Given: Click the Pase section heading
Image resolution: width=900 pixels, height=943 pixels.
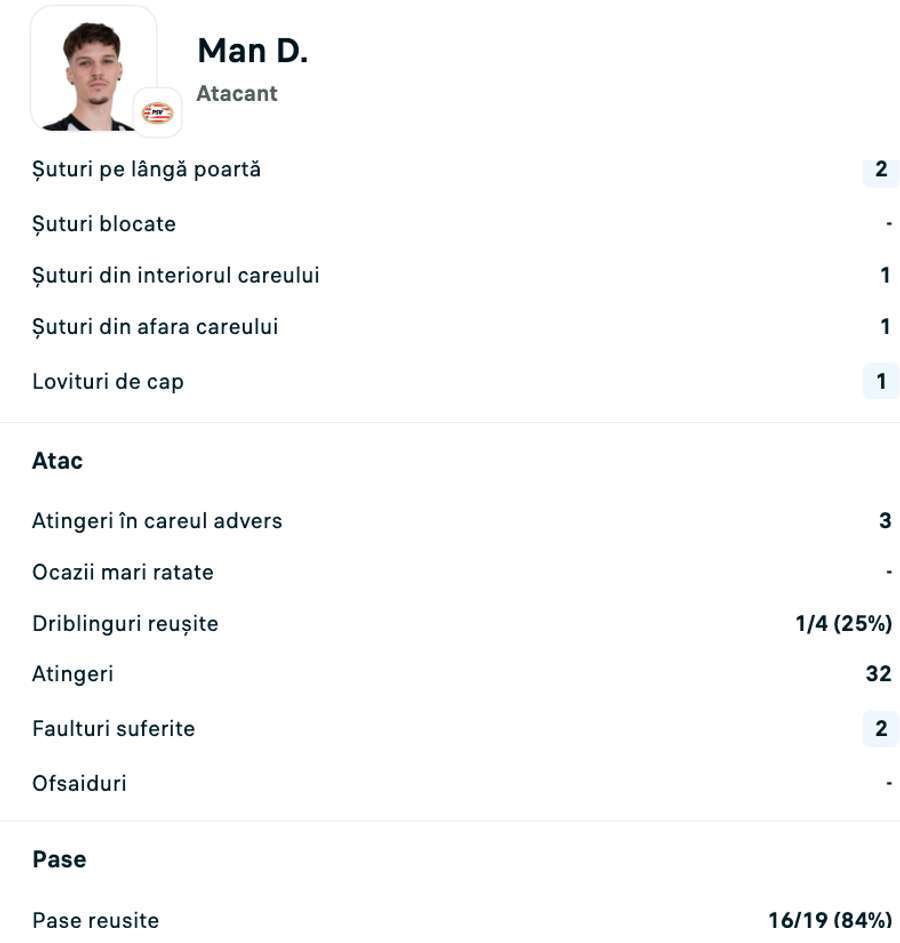Looking at the screenshot, I should [x=59, y=860].
